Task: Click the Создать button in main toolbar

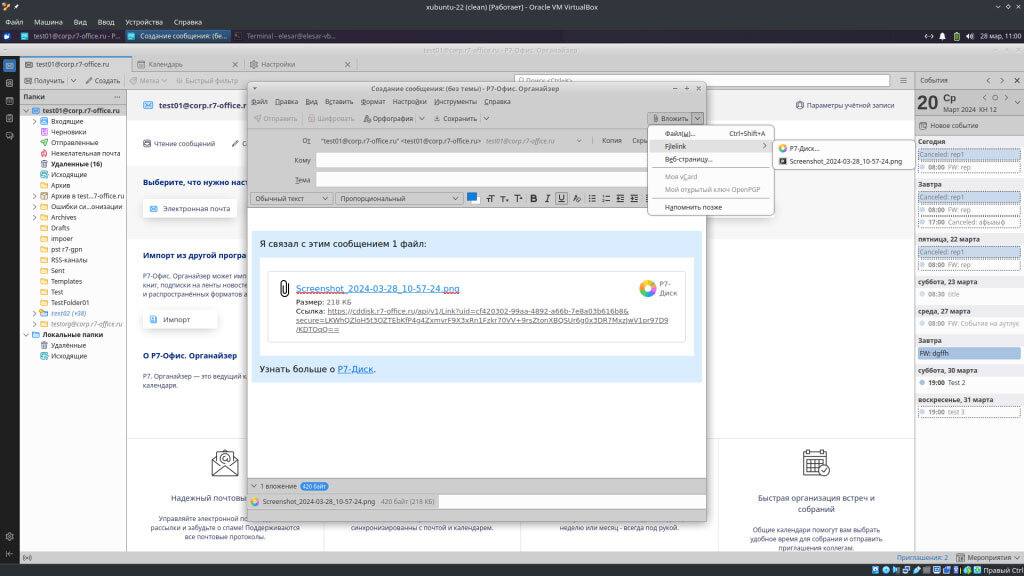Action: (x=103, y=81)
